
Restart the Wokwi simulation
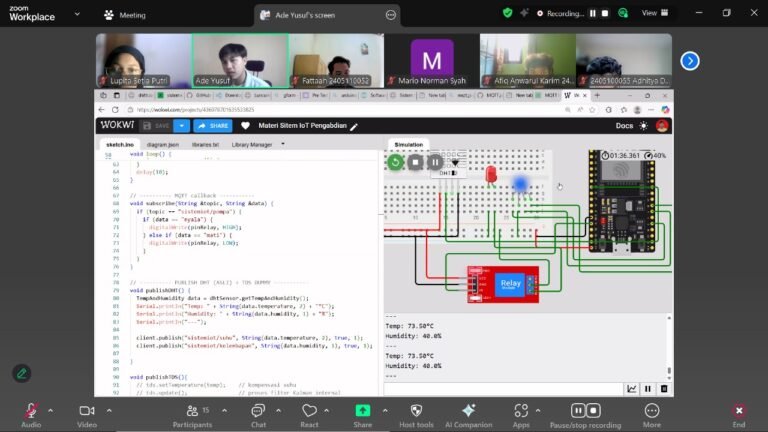396,162
